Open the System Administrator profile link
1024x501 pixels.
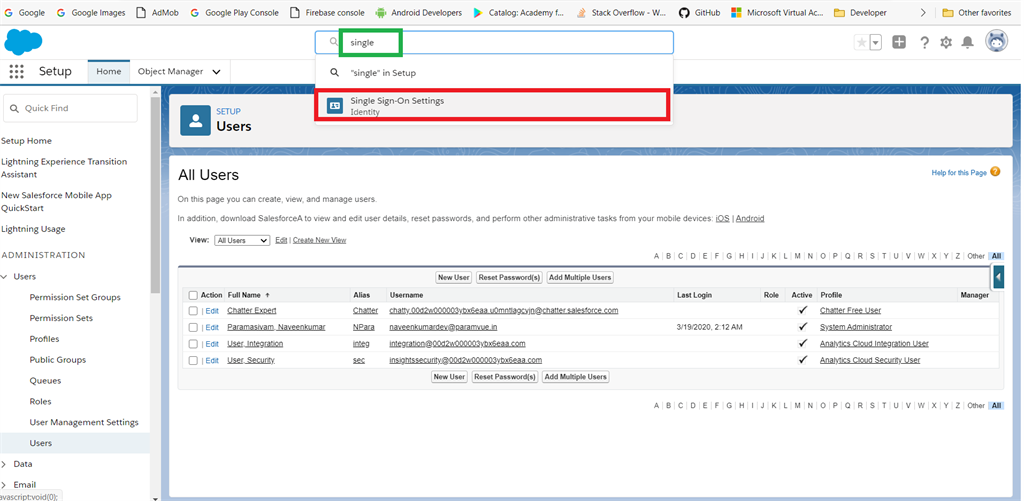[x=856, y=327]
